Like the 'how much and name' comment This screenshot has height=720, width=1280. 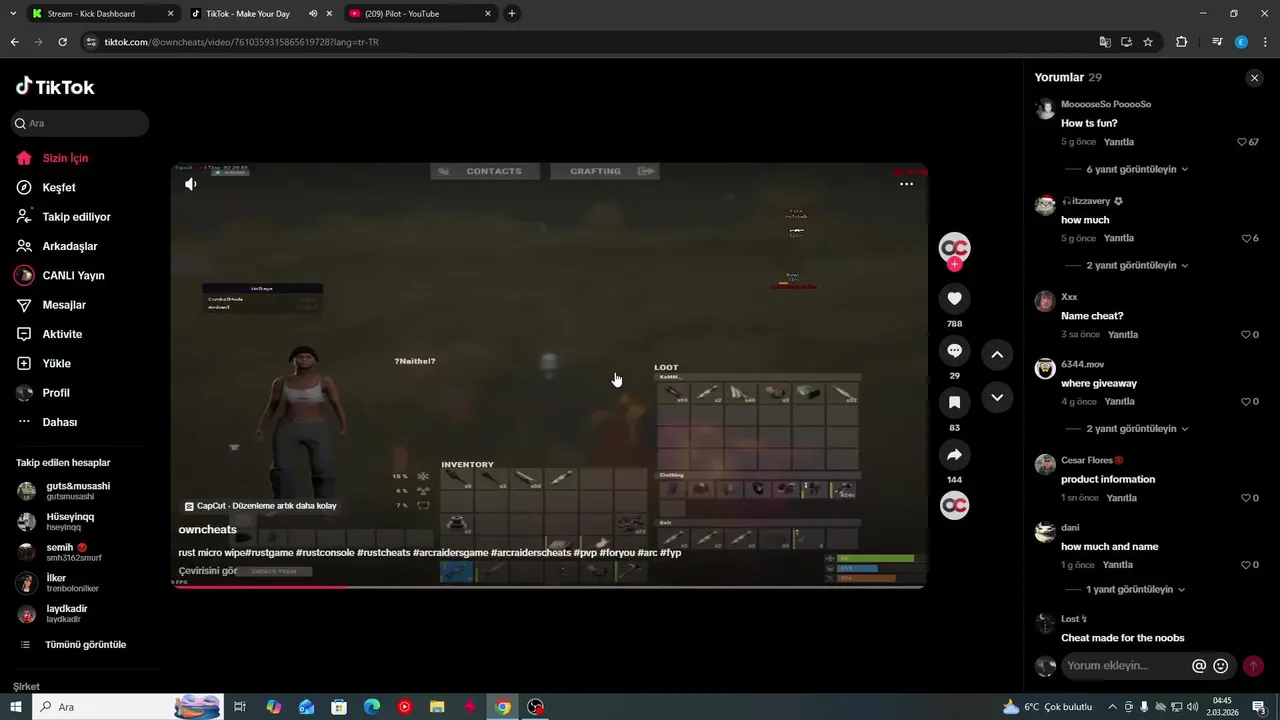[x=1246, y=564]
